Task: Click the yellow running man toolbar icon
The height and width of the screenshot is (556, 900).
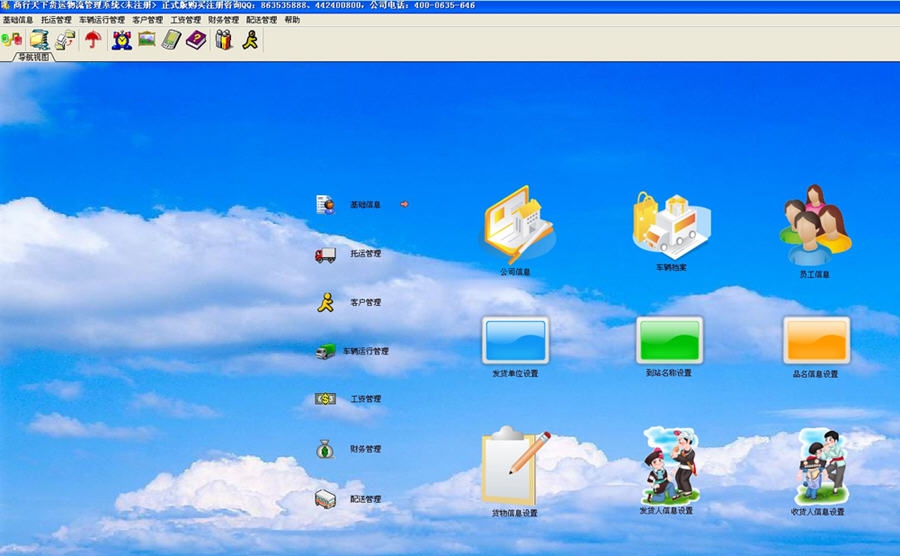Action: click(x=250, y=40)
